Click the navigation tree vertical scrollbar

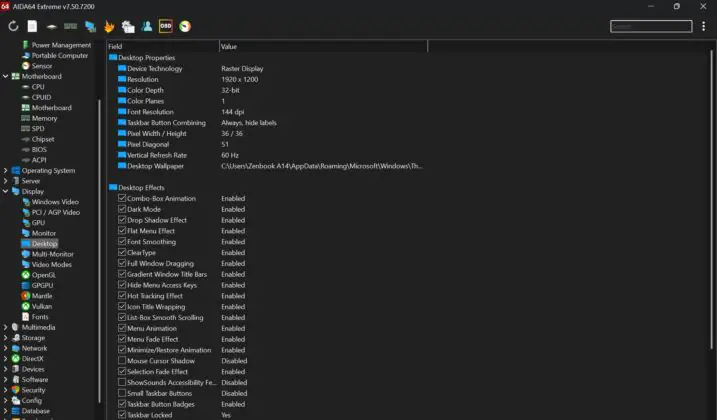coord(99,251)
